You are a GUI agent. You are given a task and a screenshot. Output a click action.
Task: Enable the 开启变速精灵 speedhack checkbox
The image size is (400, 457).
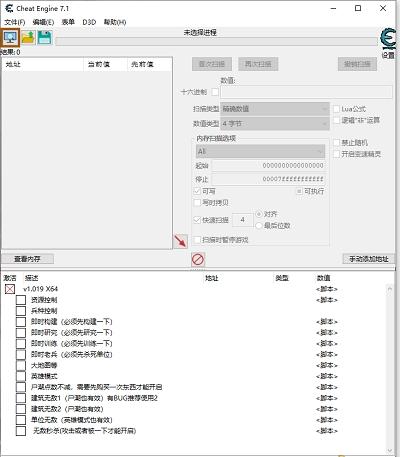(x=337, y=154)
